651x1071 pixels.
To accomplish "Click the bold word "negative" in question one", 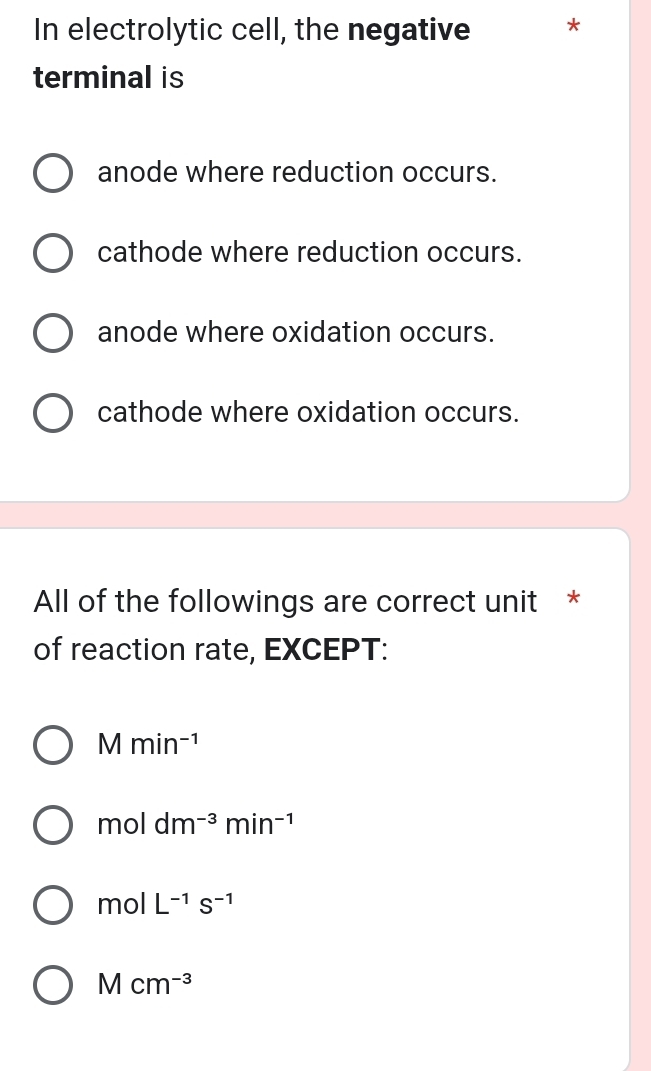I will pyautogui.click(x=407, y=29).
